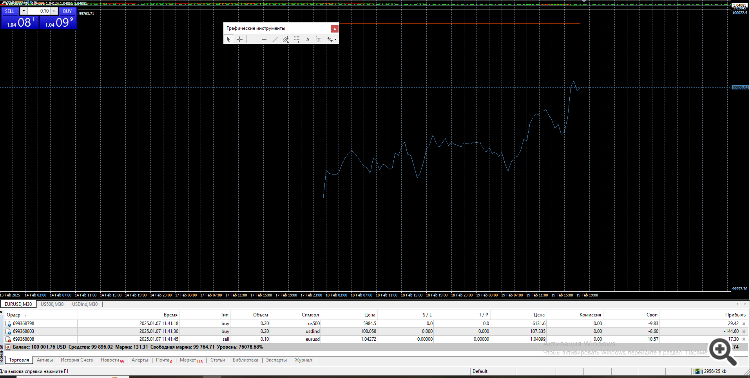Select the Fibonacci retracement tool

297,39
